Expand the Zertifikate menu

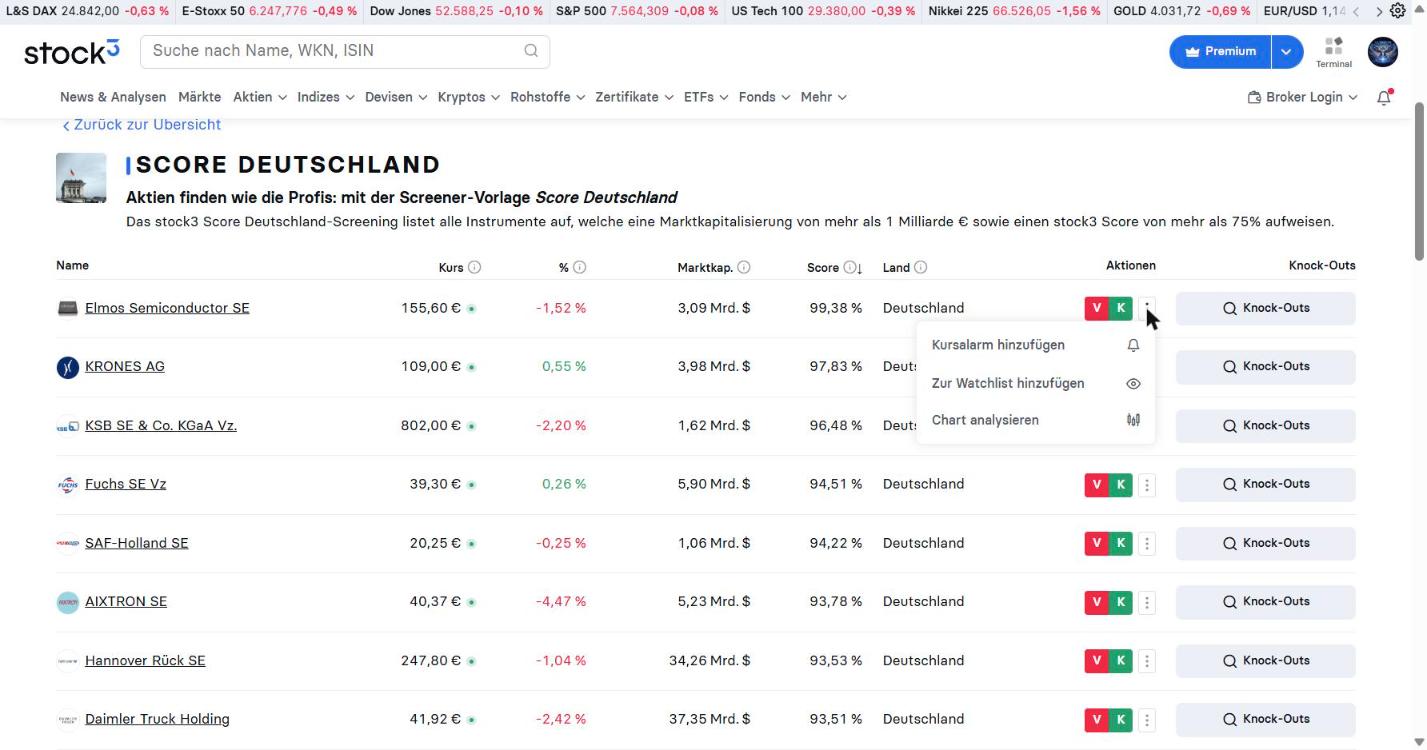(634, 97)
